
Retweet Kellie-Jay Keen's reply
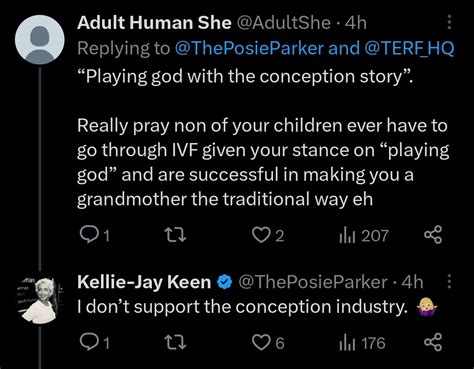(x=176, y=343)
